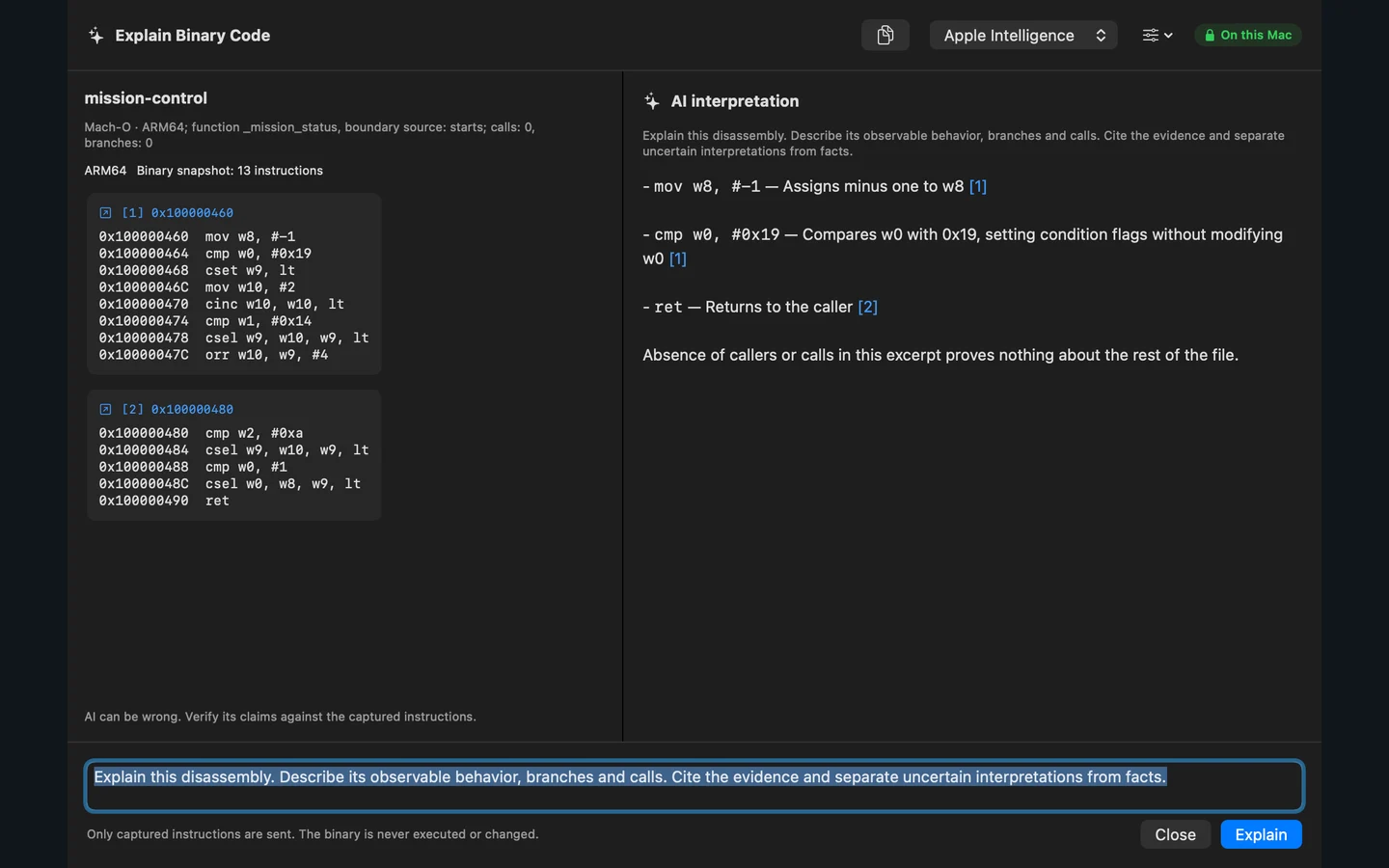Click the instruction 'mov w8, #-1'
The width and height of the screenshot is (1389, 868).
(250, 237)
